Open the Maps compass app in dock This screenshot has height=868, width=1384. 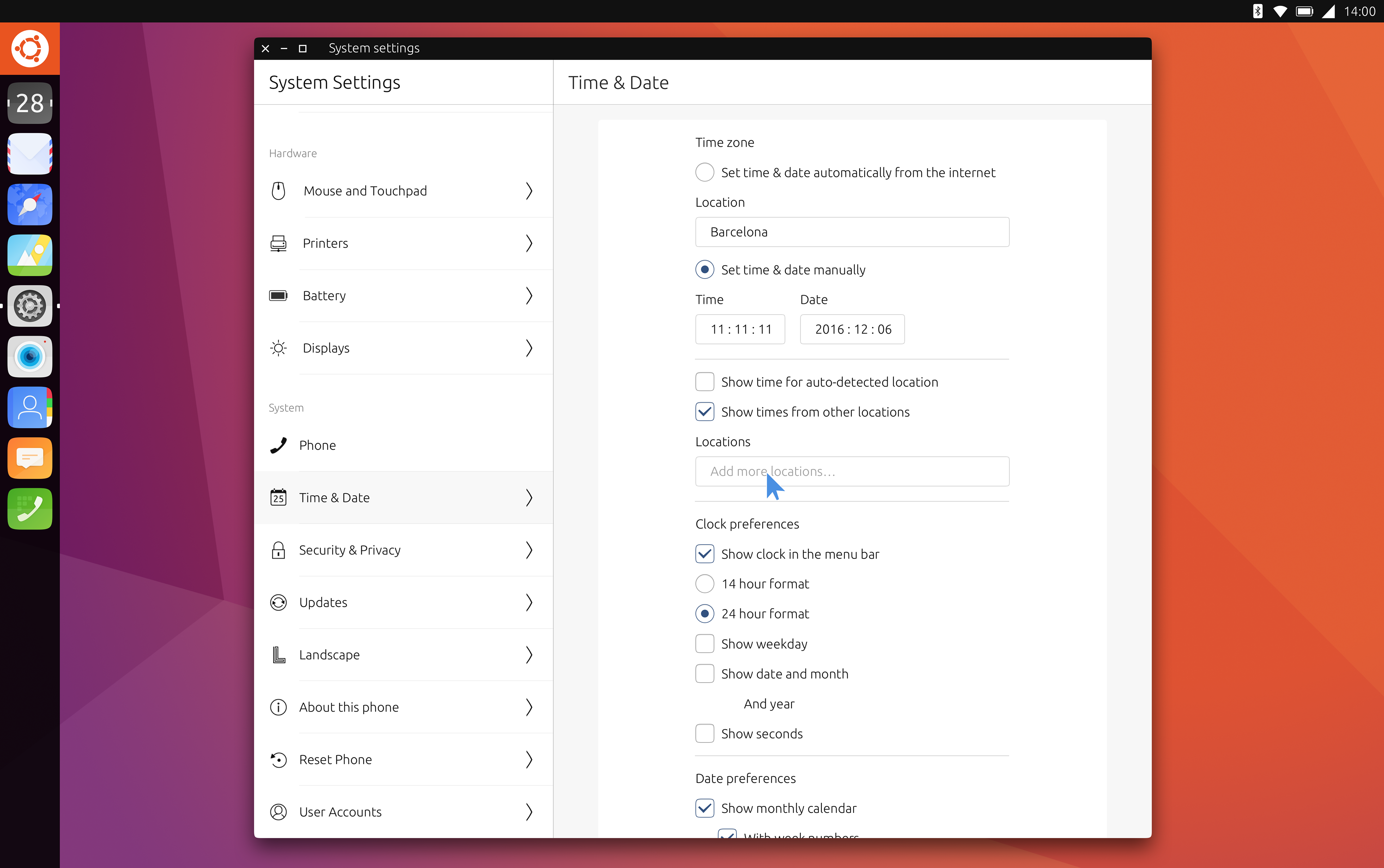pyautogui.click(x=30, y=204)
